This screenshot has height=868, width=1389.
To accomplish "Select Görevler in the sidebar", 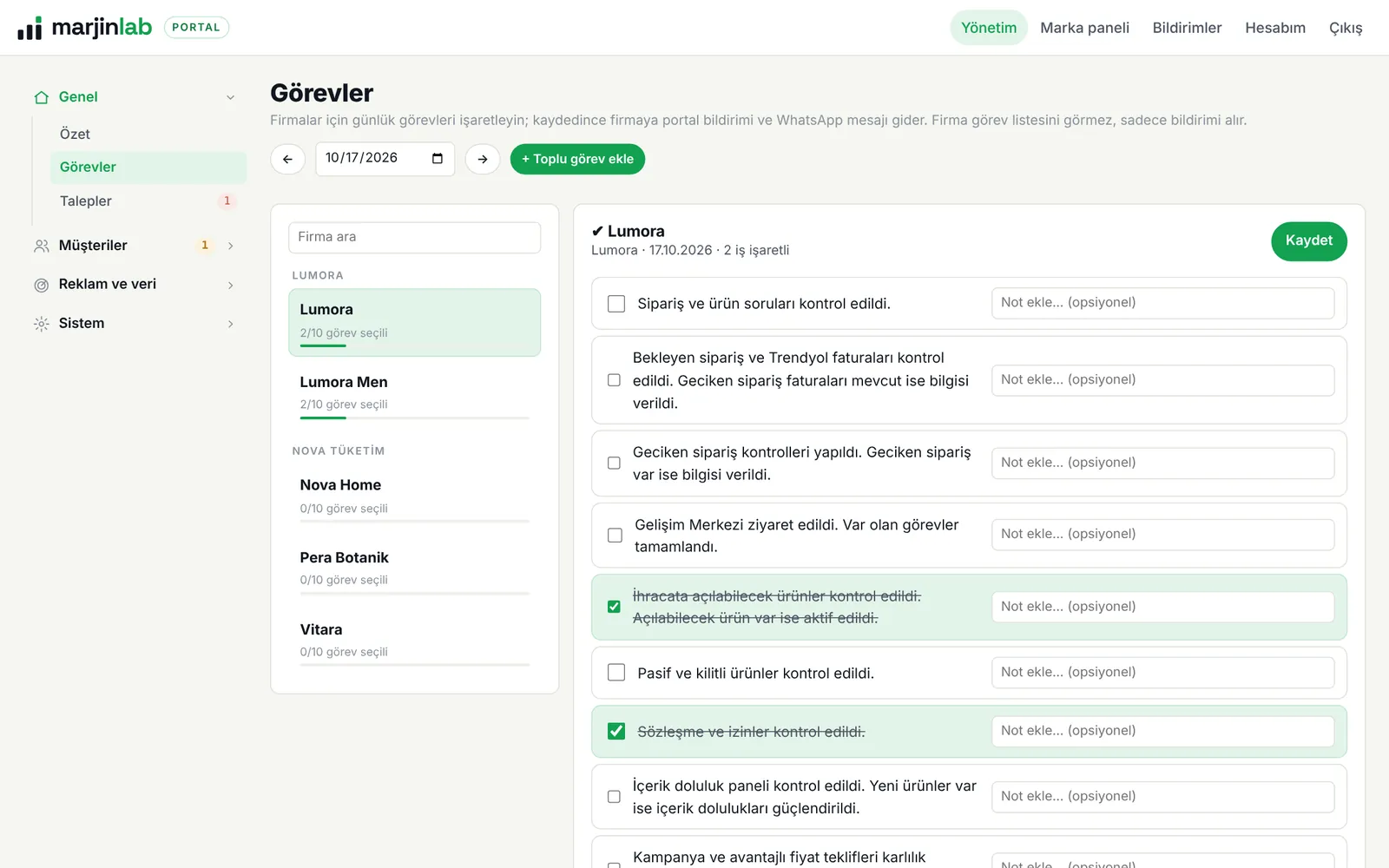I will pos(148,168).
